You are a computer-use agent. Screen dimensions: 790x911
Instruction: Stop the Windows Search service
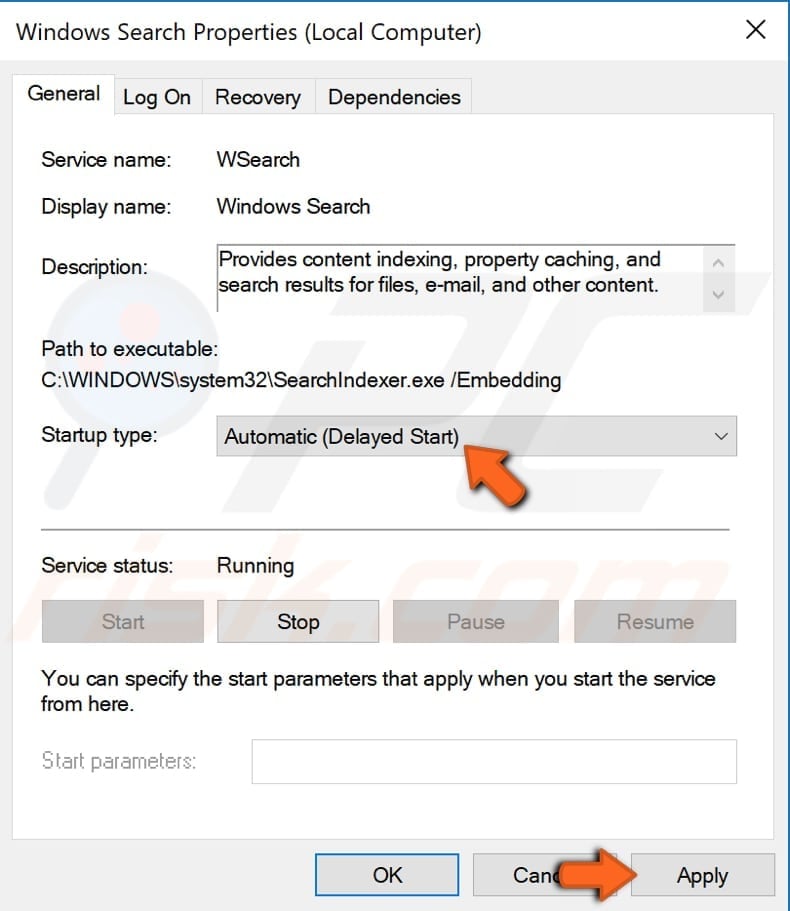click(x=297, y=621)
